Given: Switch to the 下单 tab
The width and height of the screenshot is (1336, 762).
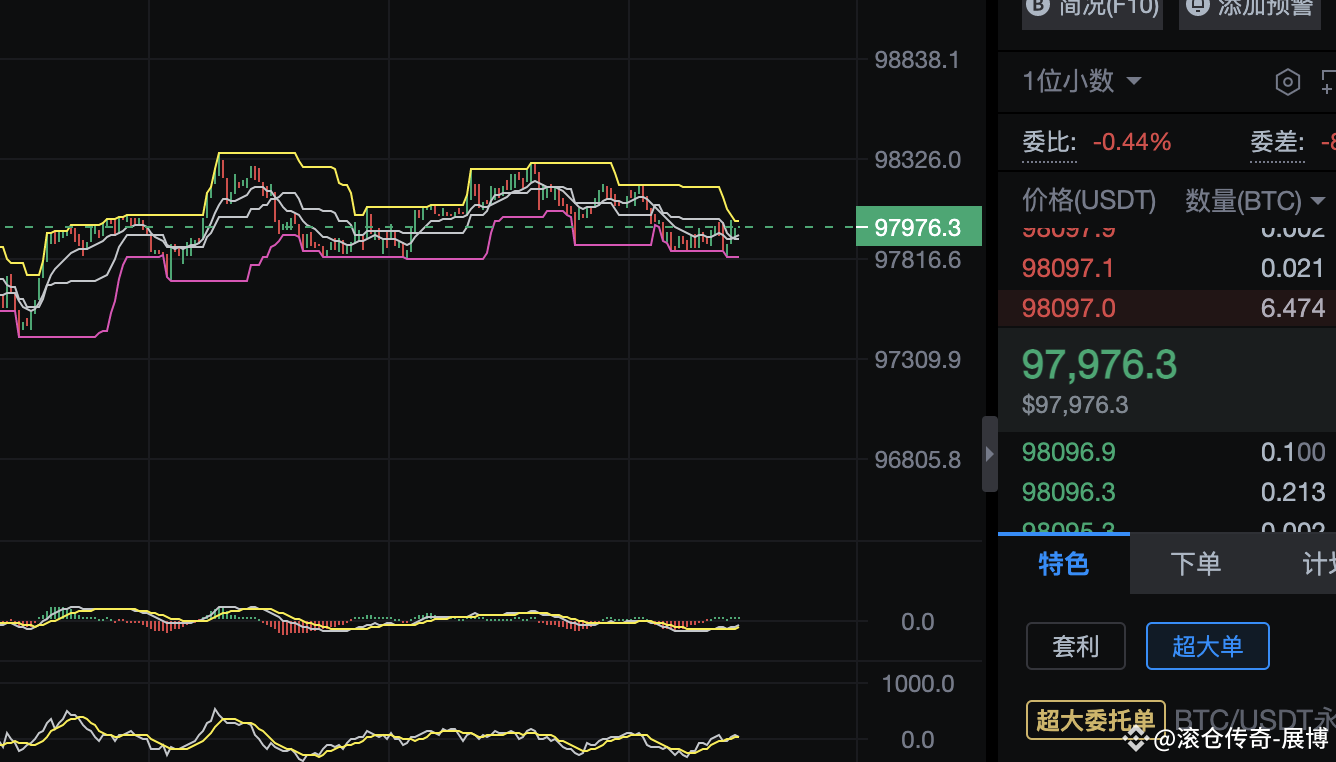Looking at the screenshot, I should (x=1195, y=564).
